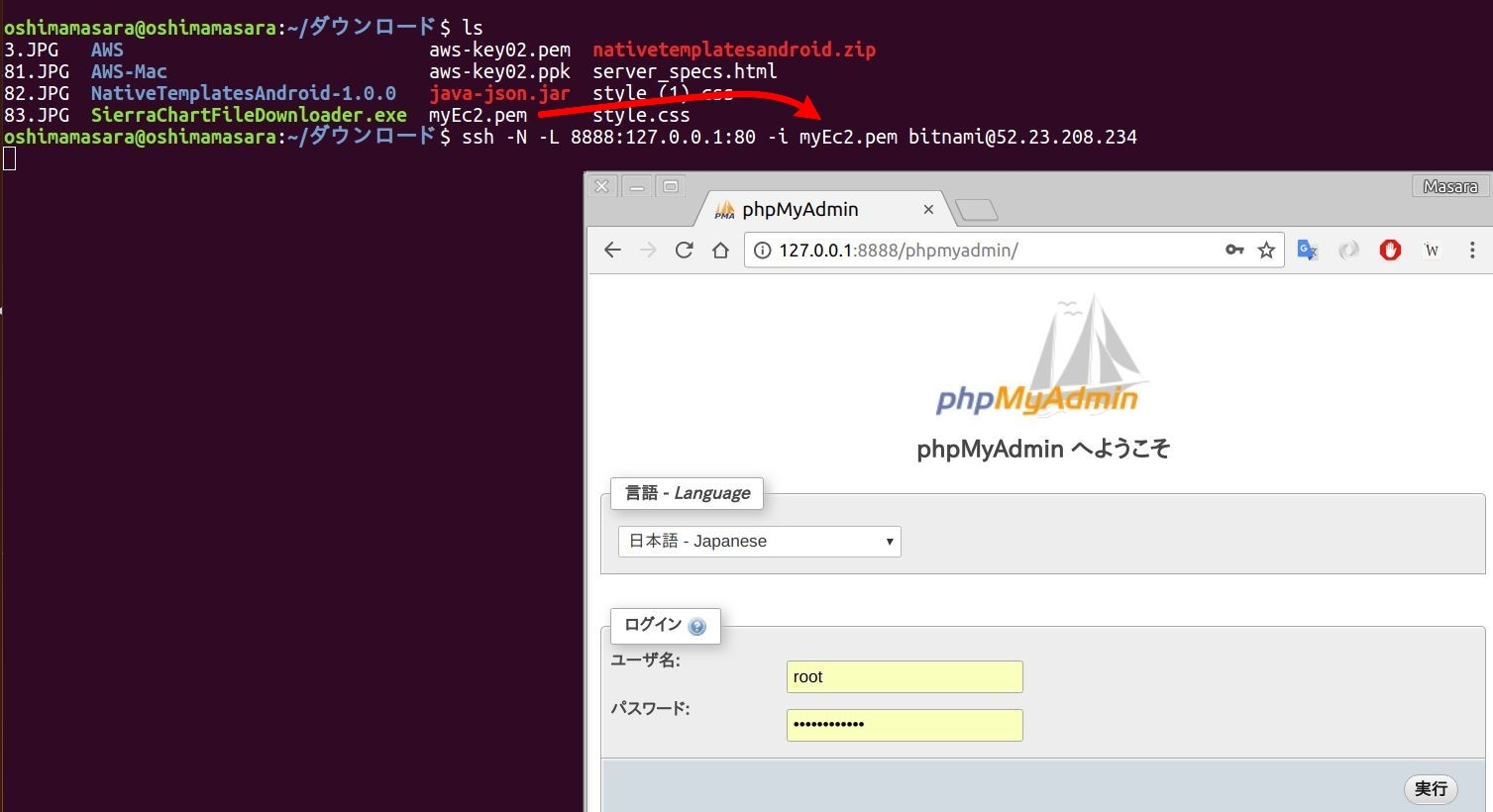Open a new Chrome tab
Screen dimensions: 1493x812
tap(976, 209)
